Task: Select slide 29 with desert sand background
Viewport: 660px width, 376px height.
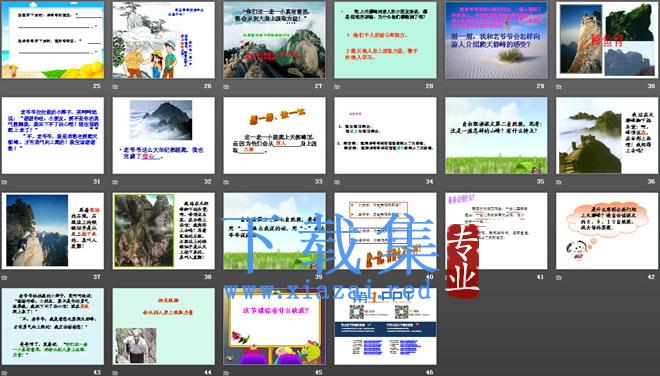Action: [496, 40]
